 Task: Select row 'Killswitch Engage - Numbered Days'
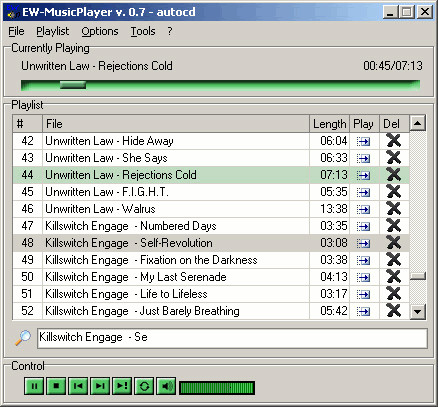coord(211,226)
